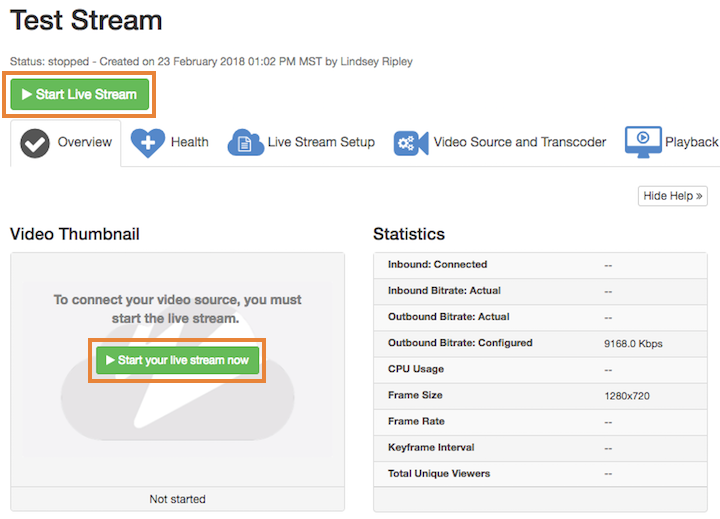The width and height of the screenshot is (720, 519).
Task: Click the Playback monitor icon
Action: point(643,142)
